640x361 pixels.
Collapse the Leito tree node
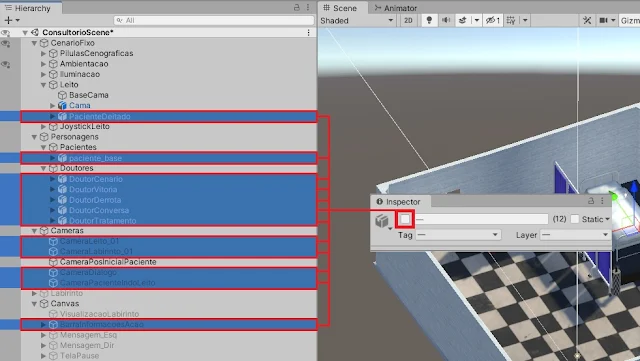click(x=43, y=85)
